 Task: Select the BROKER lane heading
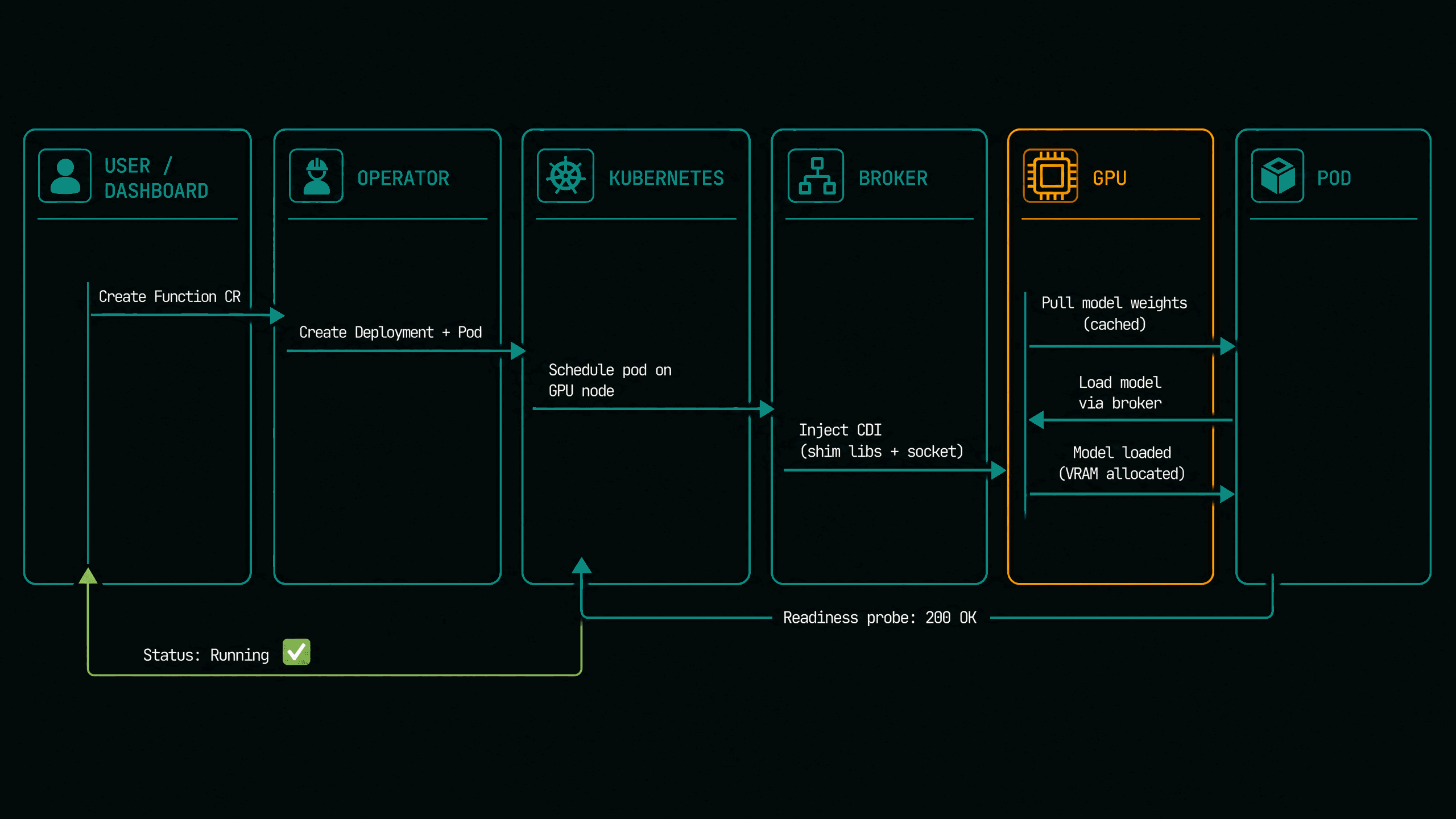click(893, 178)
